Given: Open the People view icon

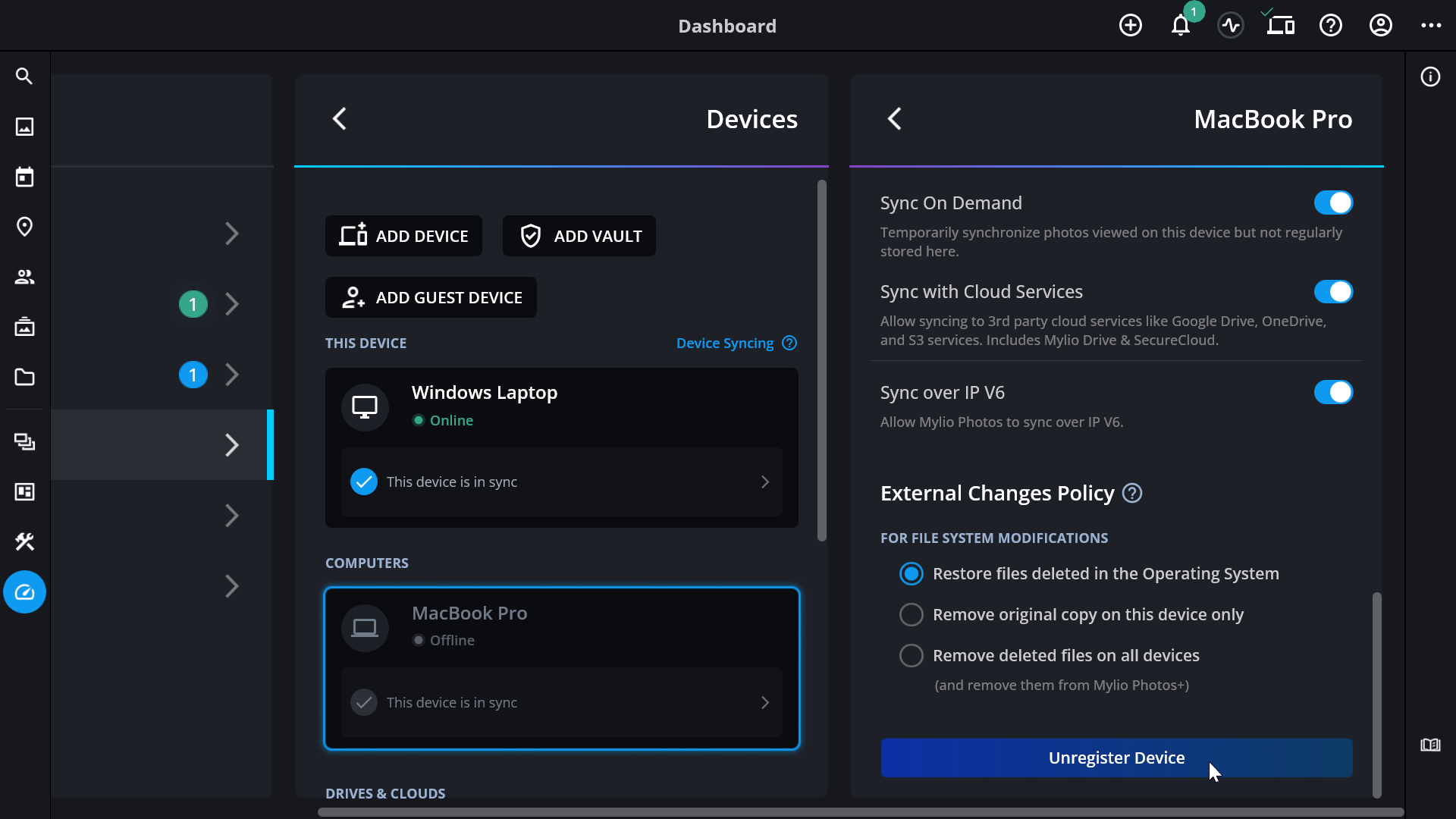Looking at the screenshot, I should tap(24, 277).
